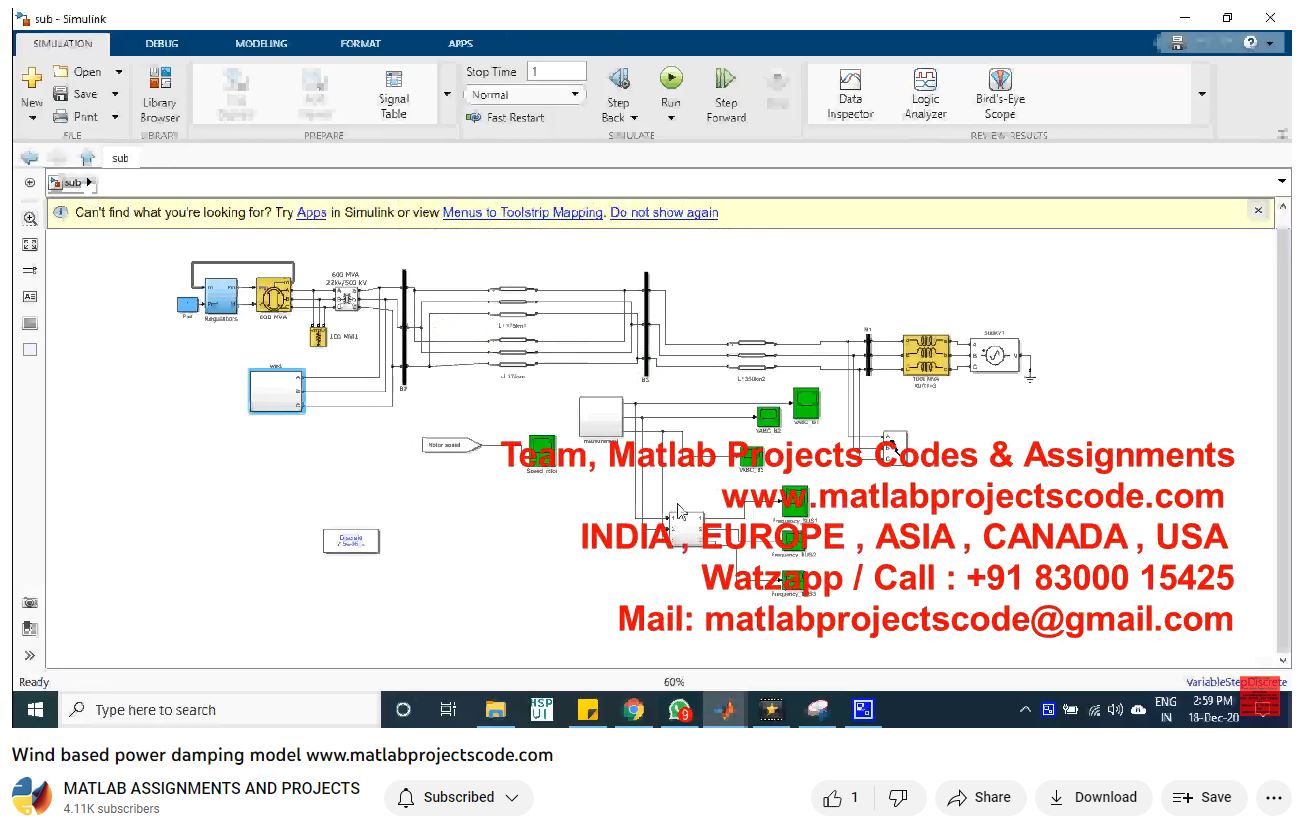Click the Fit to View palette icon
The width and height of the screenshot is (1300, 824).
coord(30,244)
